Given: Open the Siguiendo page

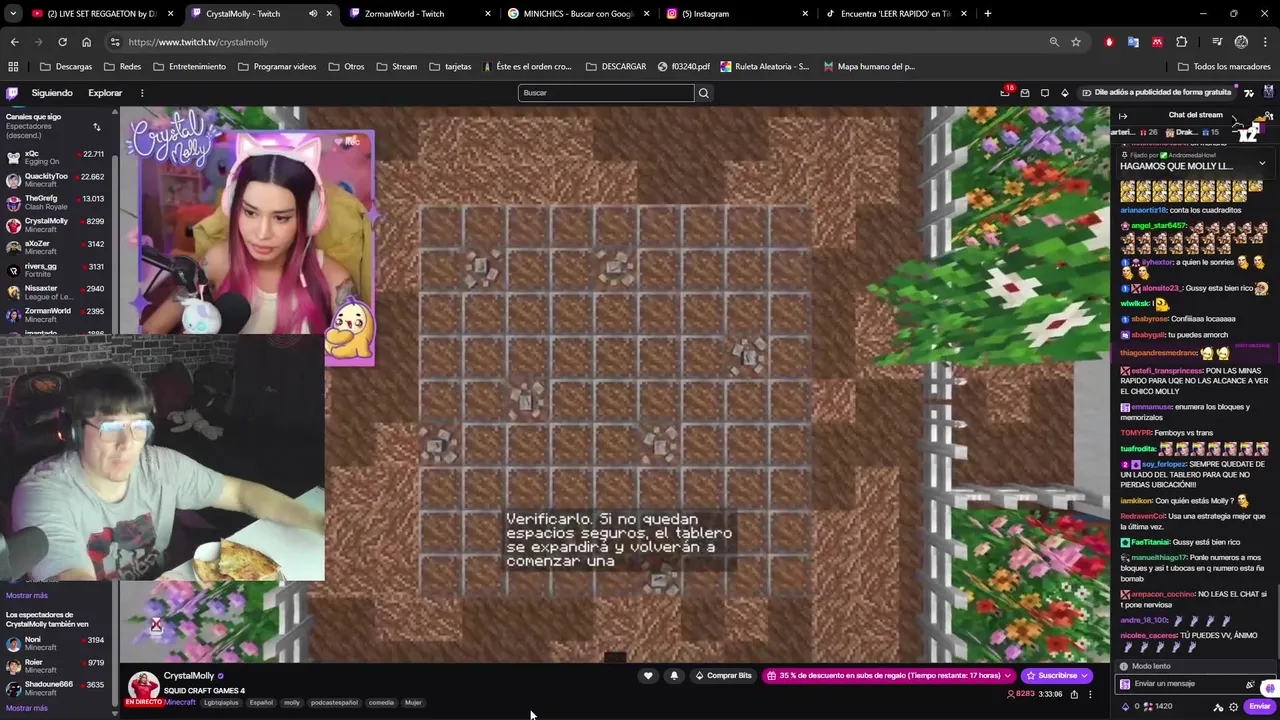Looking at the screenshot, I should click(x=52, y=93).
